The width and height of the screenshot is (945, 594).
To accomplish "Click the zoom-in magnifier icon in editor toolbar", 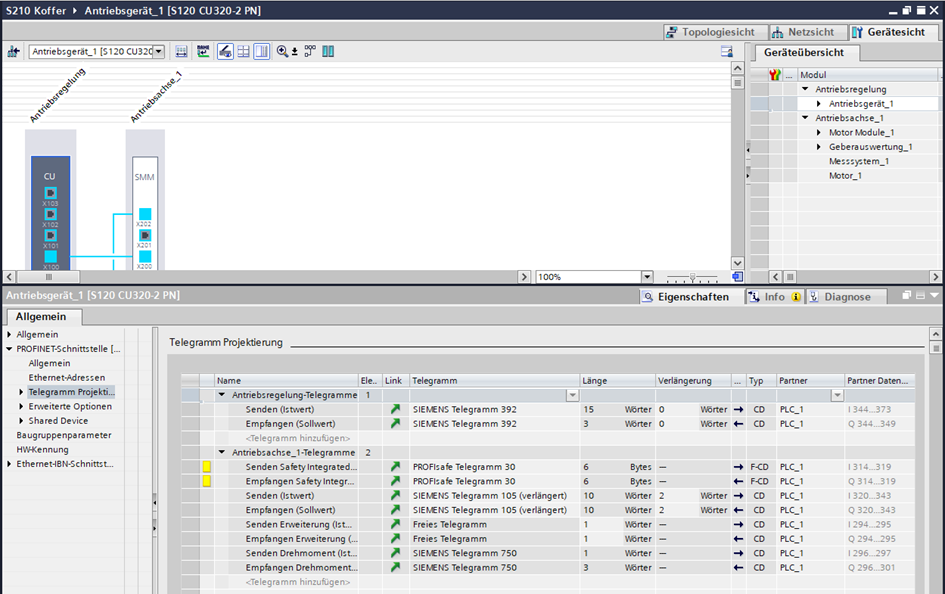I will point(283,51).
